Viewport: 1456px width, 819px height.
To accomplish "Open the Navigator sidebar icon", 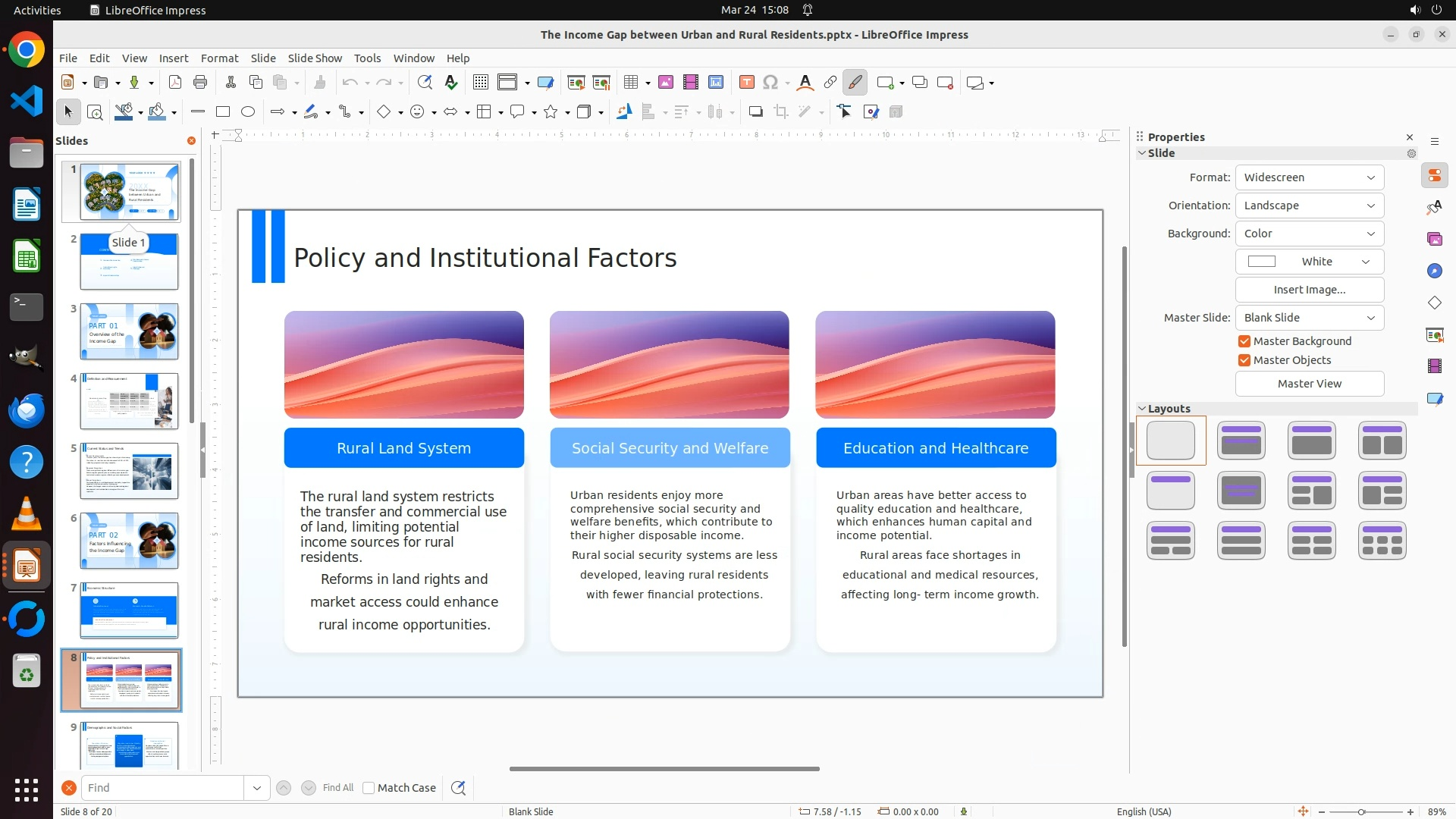I will 1434,271.
